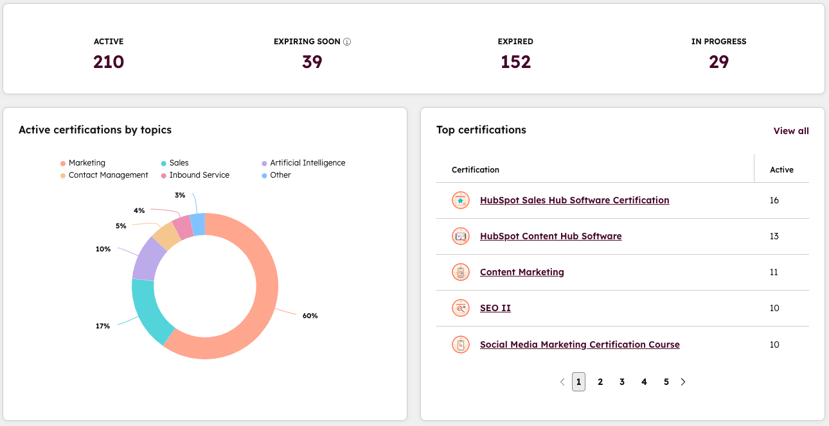Click the purple Artificial Intelligence donut segment
Screen dimensions: 829x426
(x=147, y=259)
